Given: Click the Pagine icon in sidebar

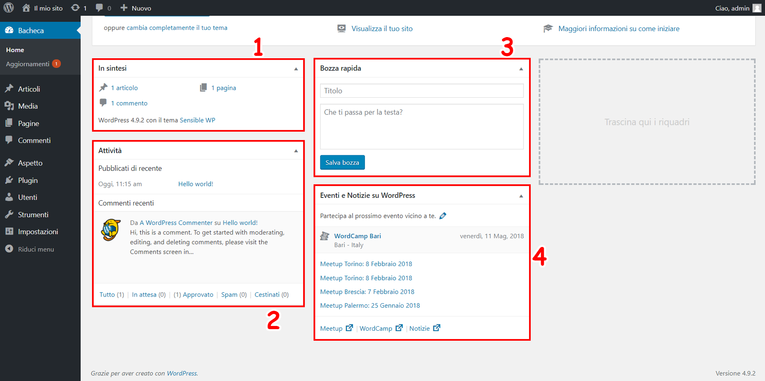Looking at the screenshot, I should point(9,123).
